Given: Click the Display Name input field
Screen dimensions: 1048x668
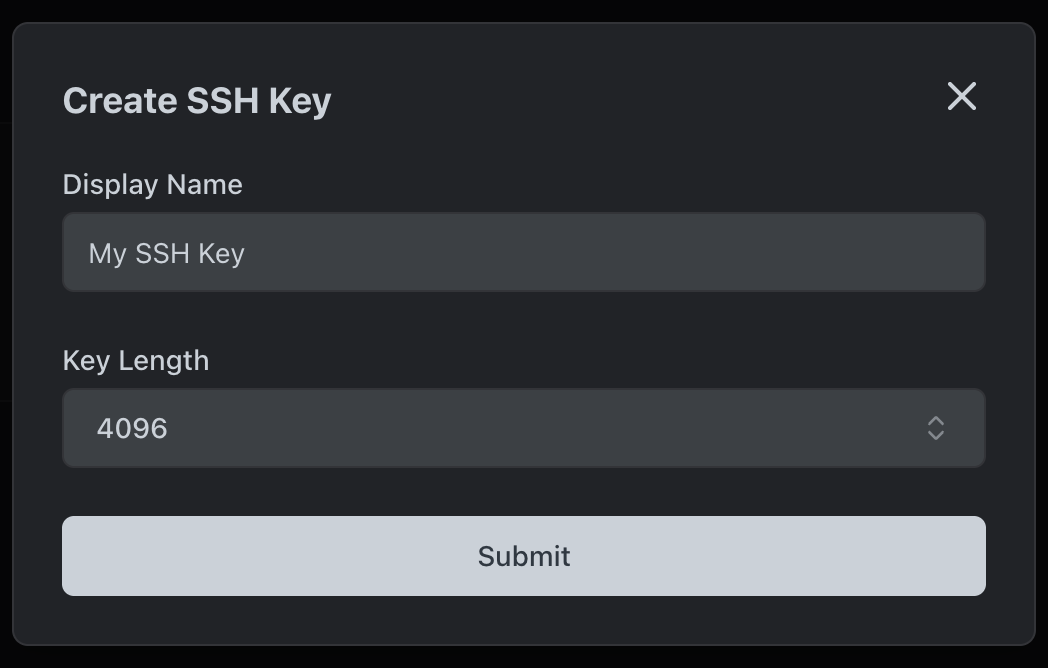Looking at the screenshot, I should 523,252.
